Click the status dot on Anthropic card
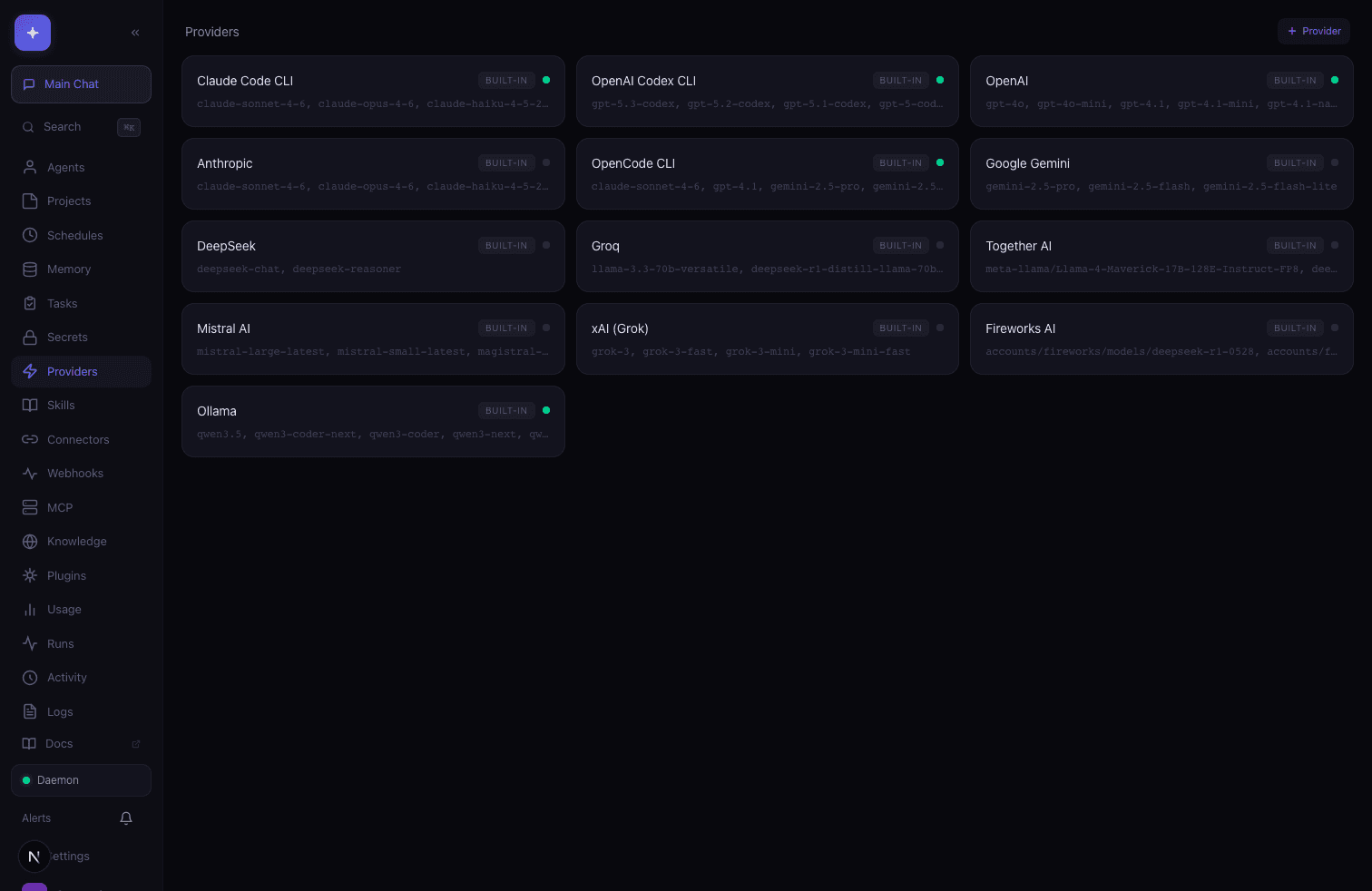1372x891 pixels. click(546, 162)
